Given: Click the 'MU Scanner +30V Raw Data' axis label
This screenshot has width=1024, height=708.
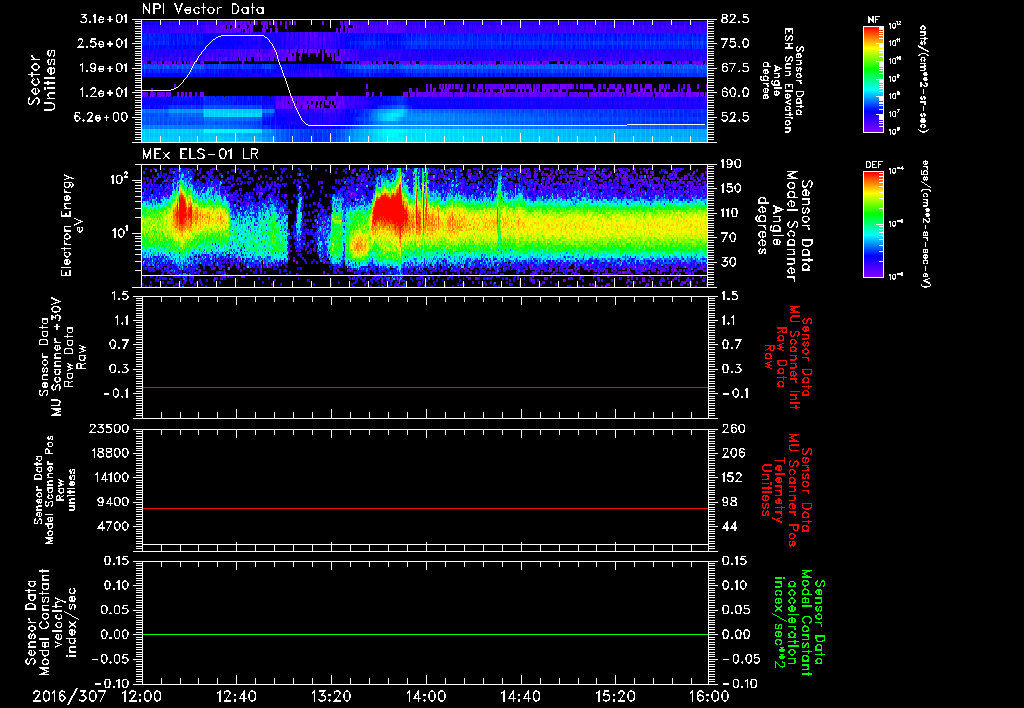Looking at the screenshot, I should point(63,358).
